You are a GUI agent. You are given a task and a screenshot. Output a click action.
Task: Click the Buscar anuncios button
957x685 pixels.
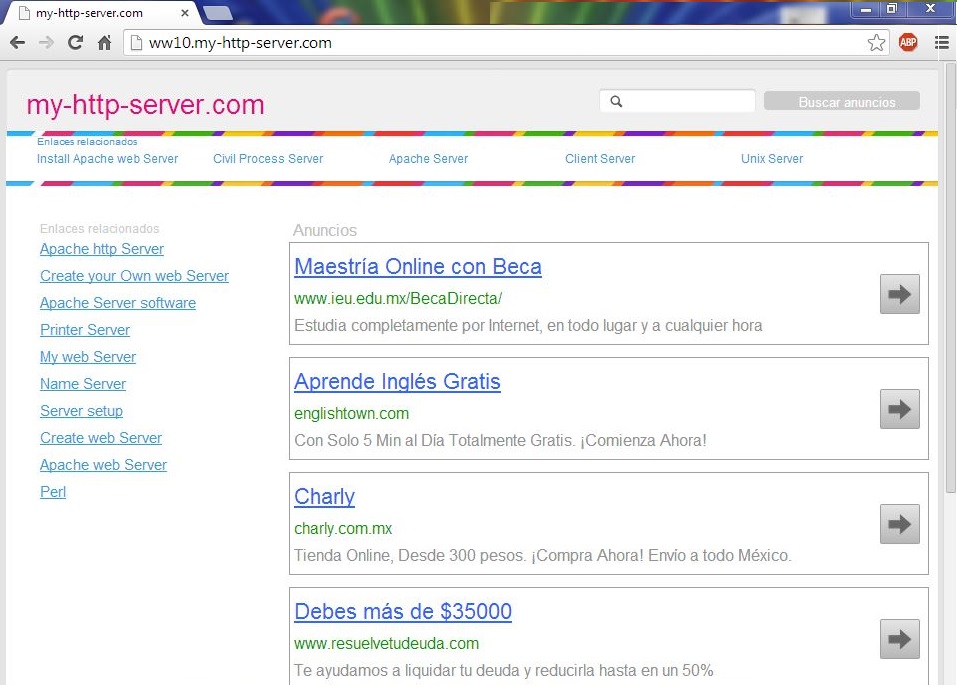pos(842,101)
